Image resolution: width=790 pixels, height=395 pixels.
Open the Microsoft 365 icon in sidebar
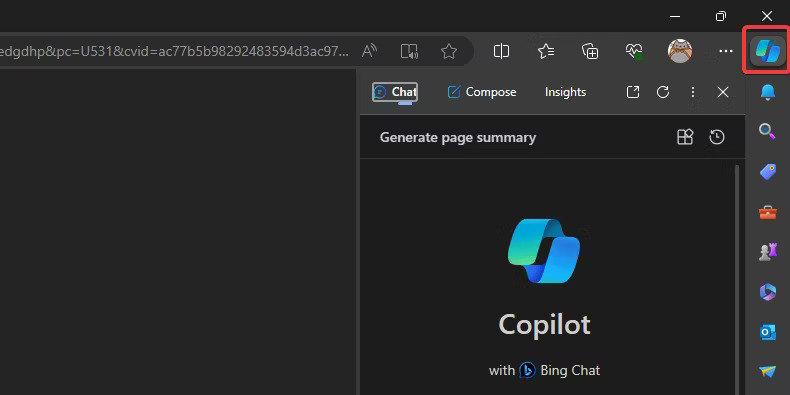[767, 292]
